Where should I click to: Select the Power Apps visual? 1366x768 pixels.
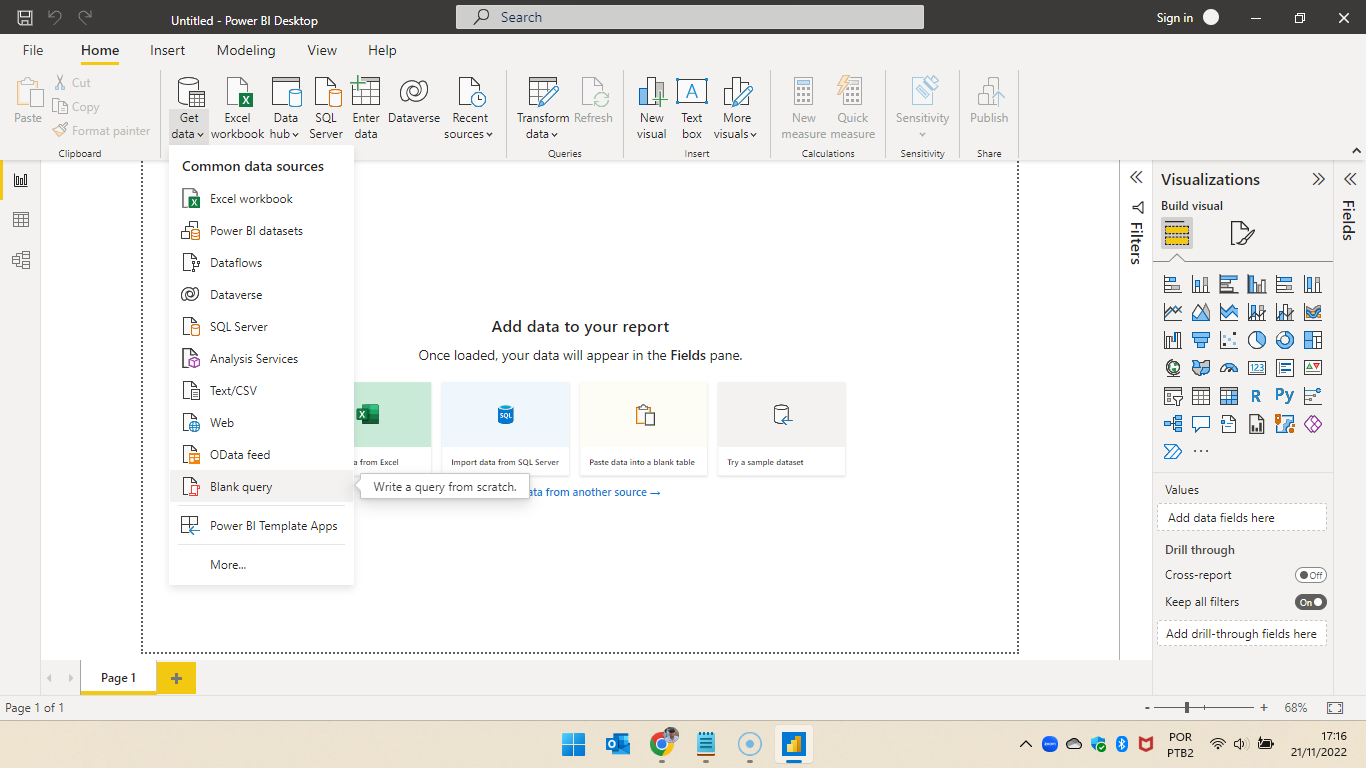[x=1313, y=424]
